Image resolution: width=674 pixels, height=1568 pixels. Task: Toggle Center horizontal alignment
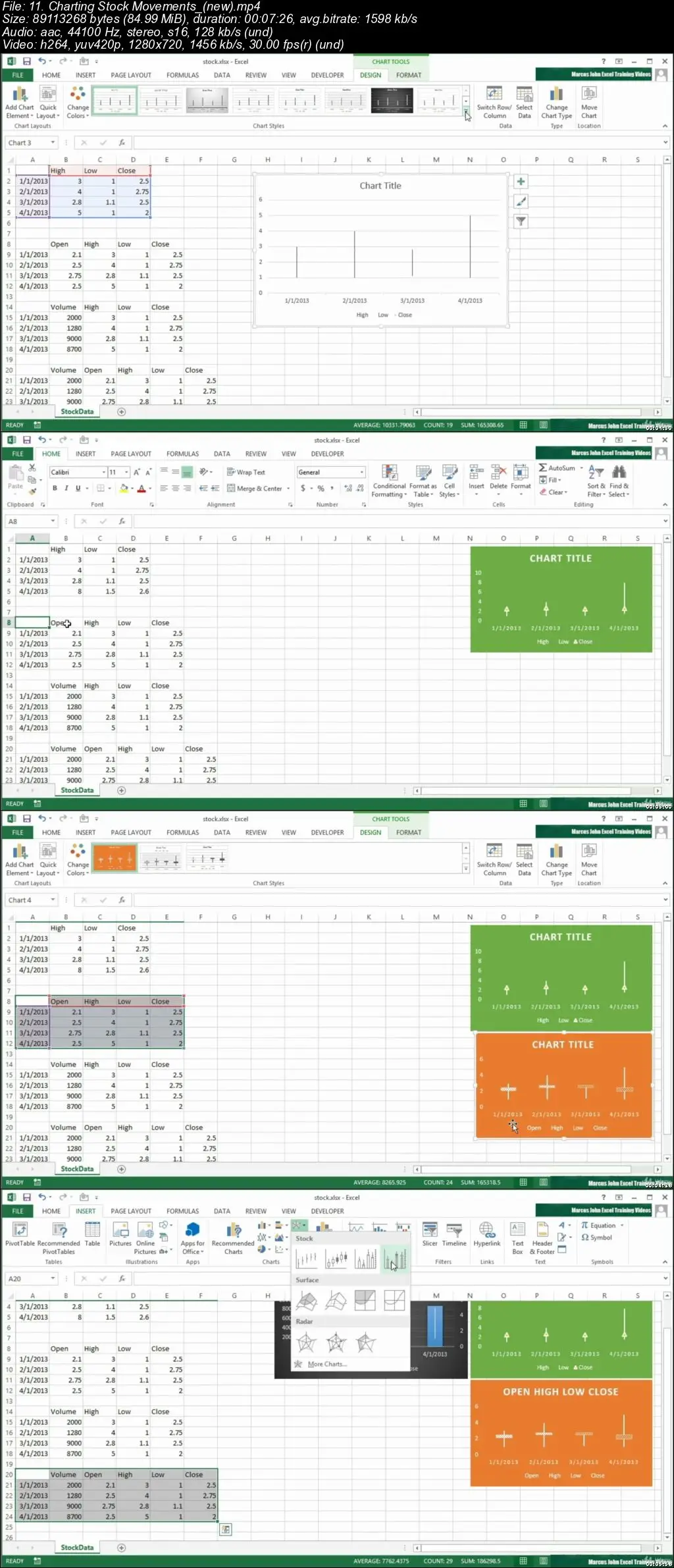click(176, 489)
